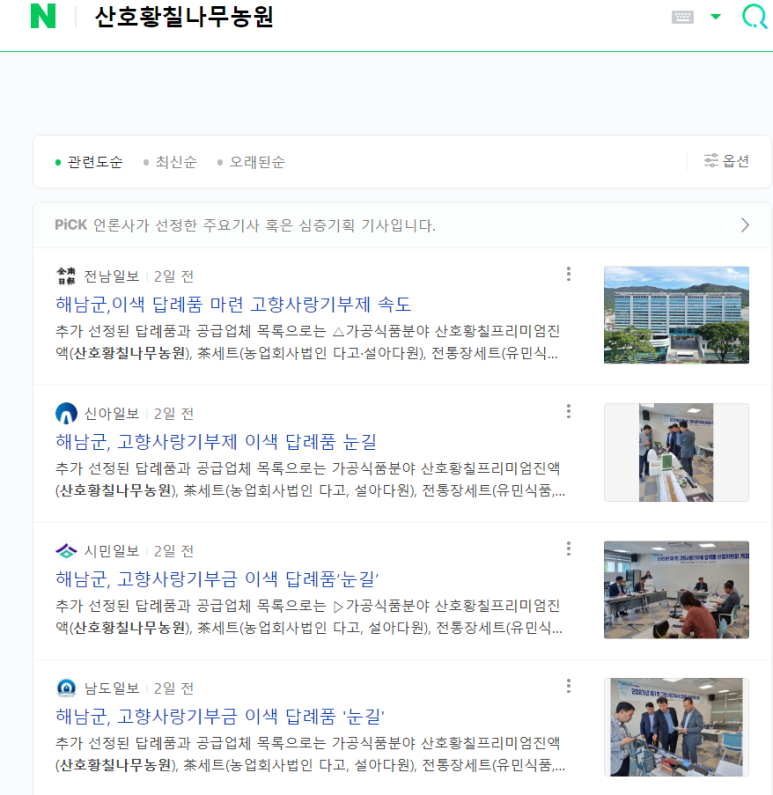Run search with the magnifier icon
The width and height of the screenshot is (773, 795).
tap(754, 17)
